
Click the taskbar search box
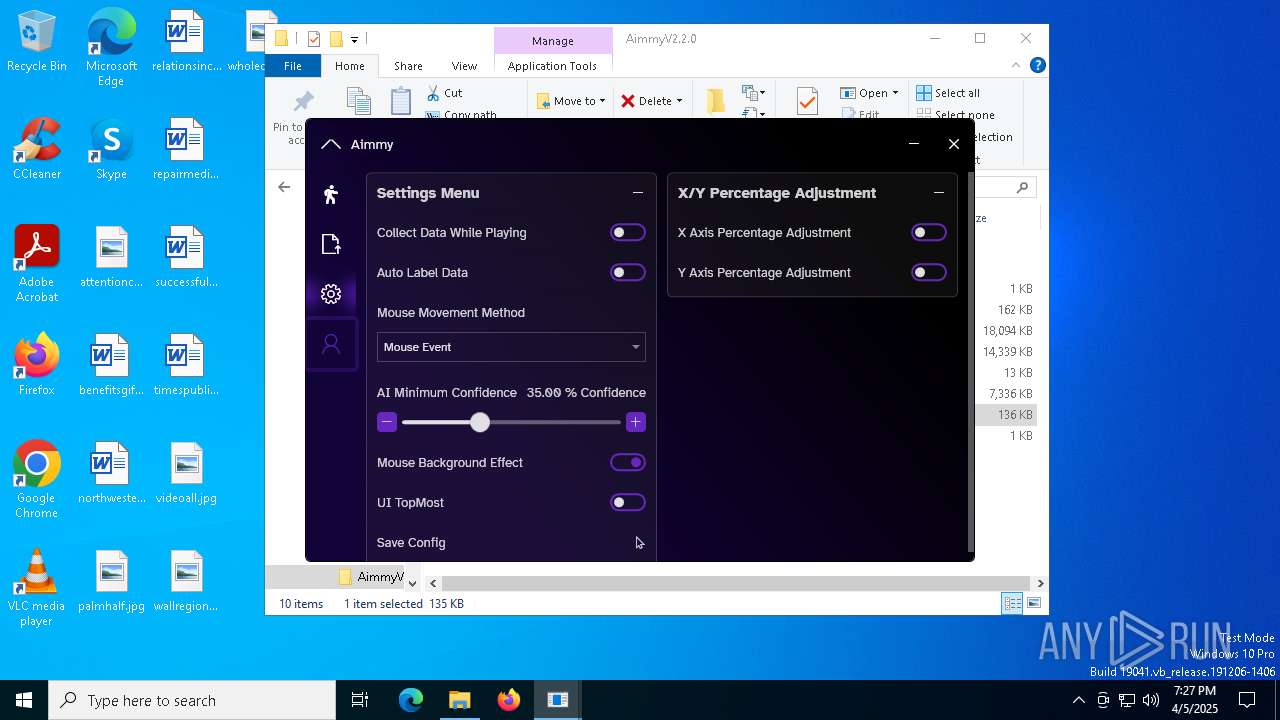(x=192, y=700)
